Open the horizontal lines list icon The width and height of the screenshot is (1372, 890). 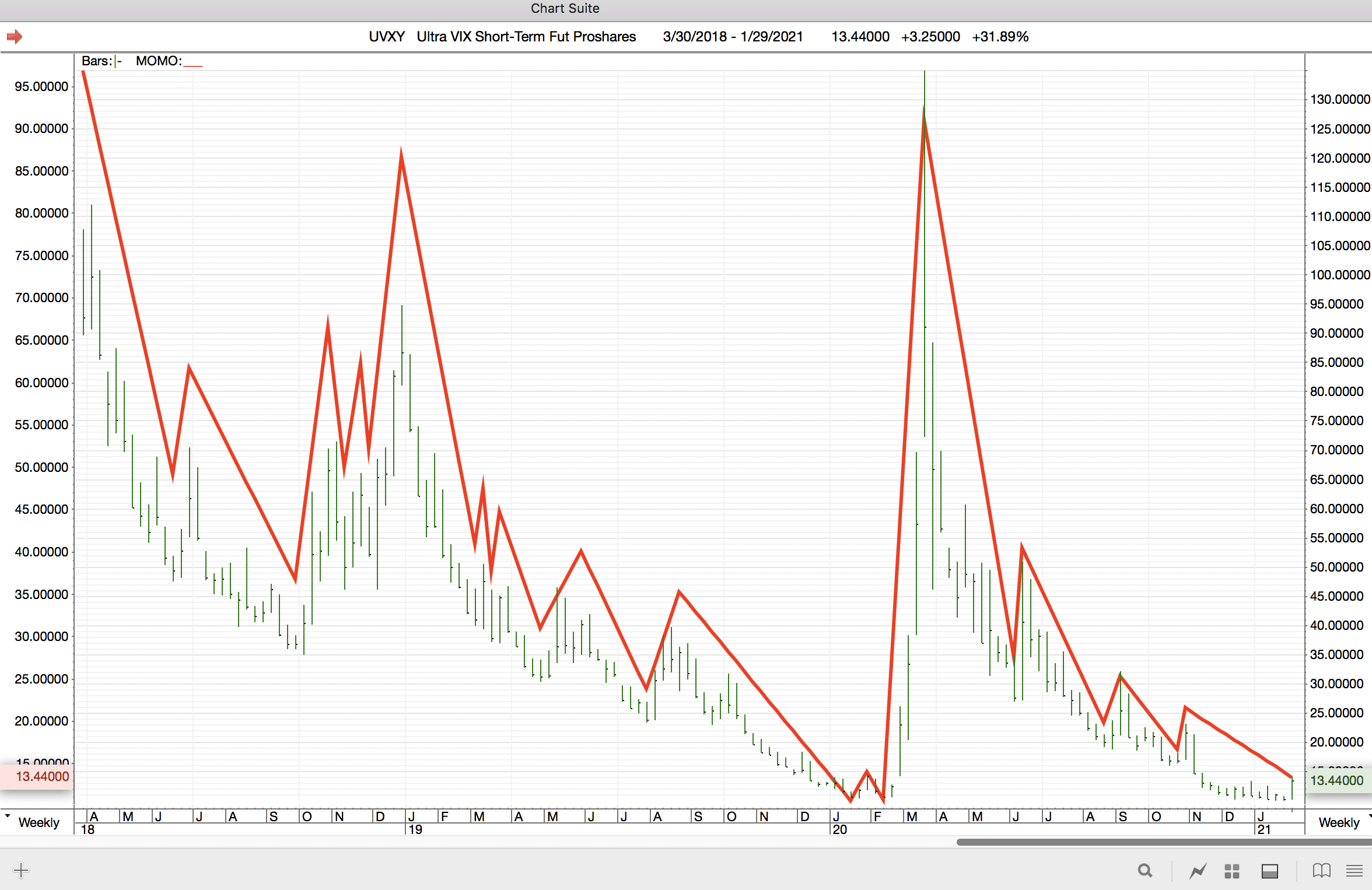click(x=1354, y=871)
